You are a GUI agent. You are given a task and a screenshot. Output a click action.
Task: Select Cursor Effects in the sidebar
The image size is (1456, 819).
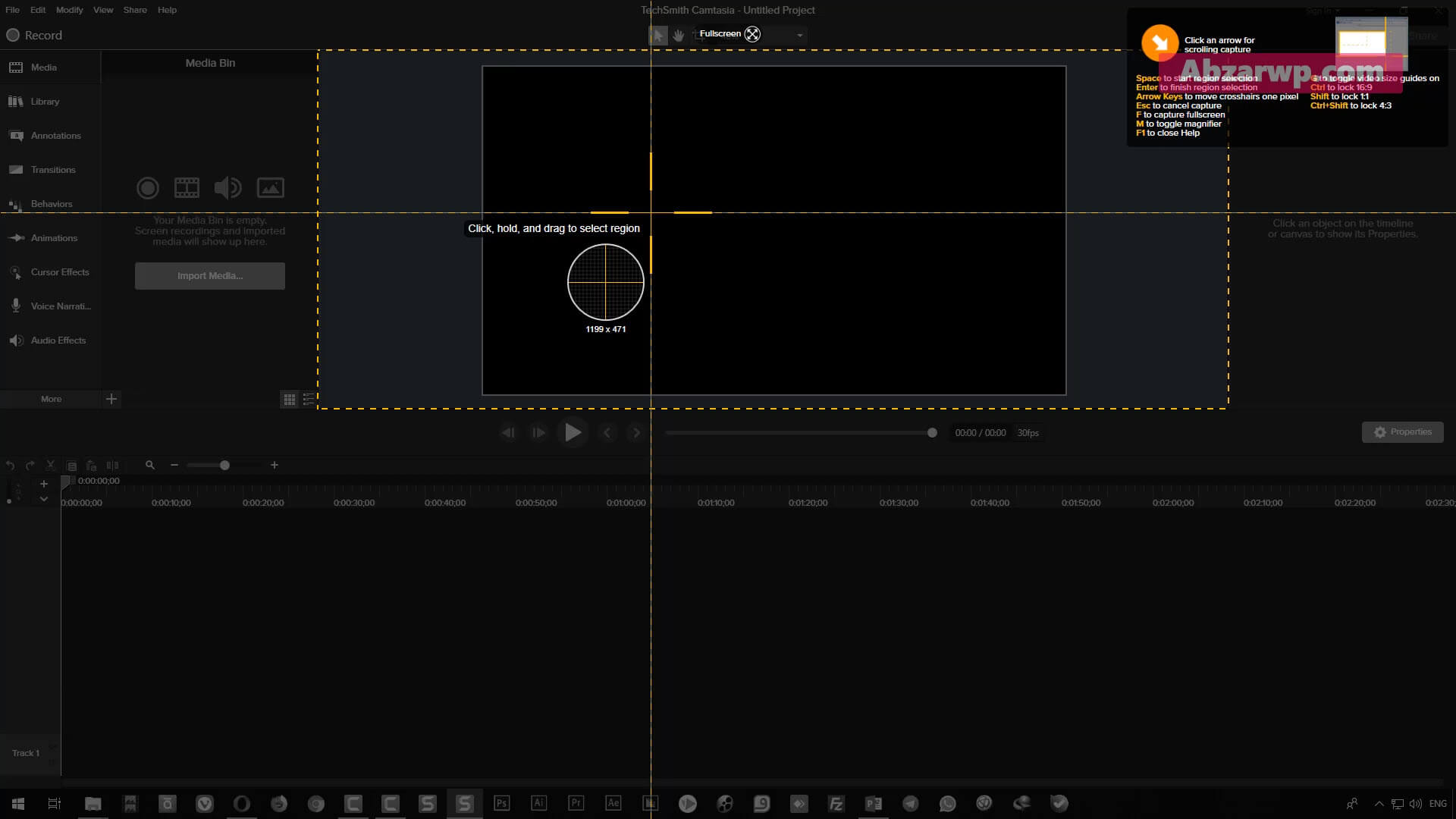[x=50, y=272]
